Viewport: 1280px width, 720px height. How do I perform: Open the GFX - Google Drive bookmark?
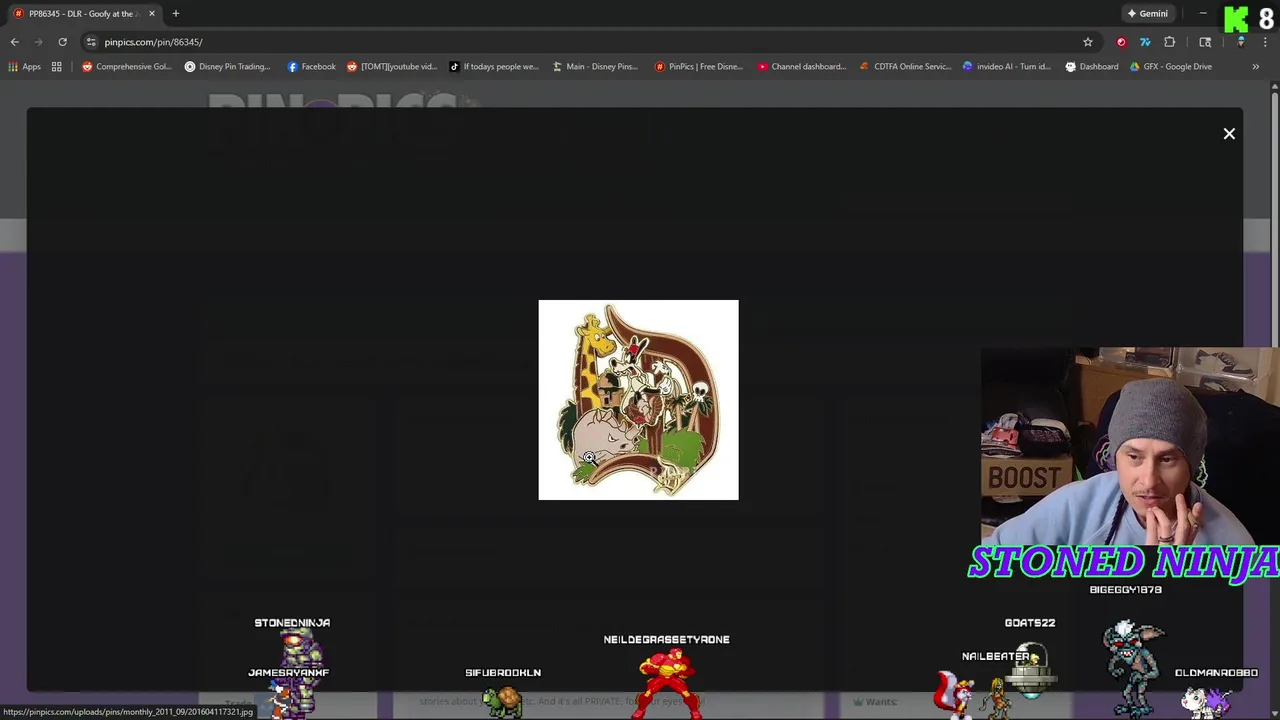1170,67
